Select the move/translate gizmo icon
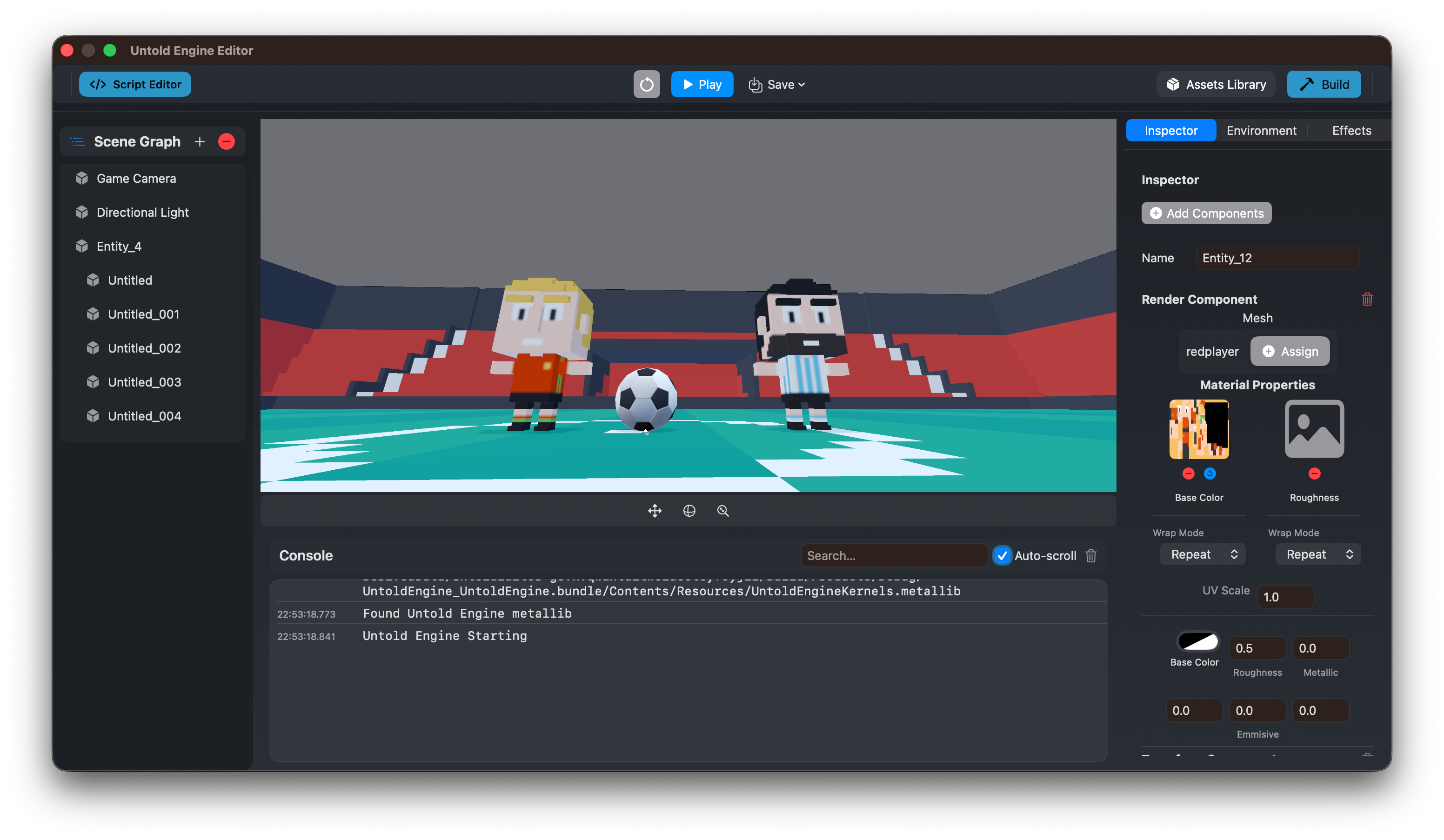 click(x=655, y=511)
